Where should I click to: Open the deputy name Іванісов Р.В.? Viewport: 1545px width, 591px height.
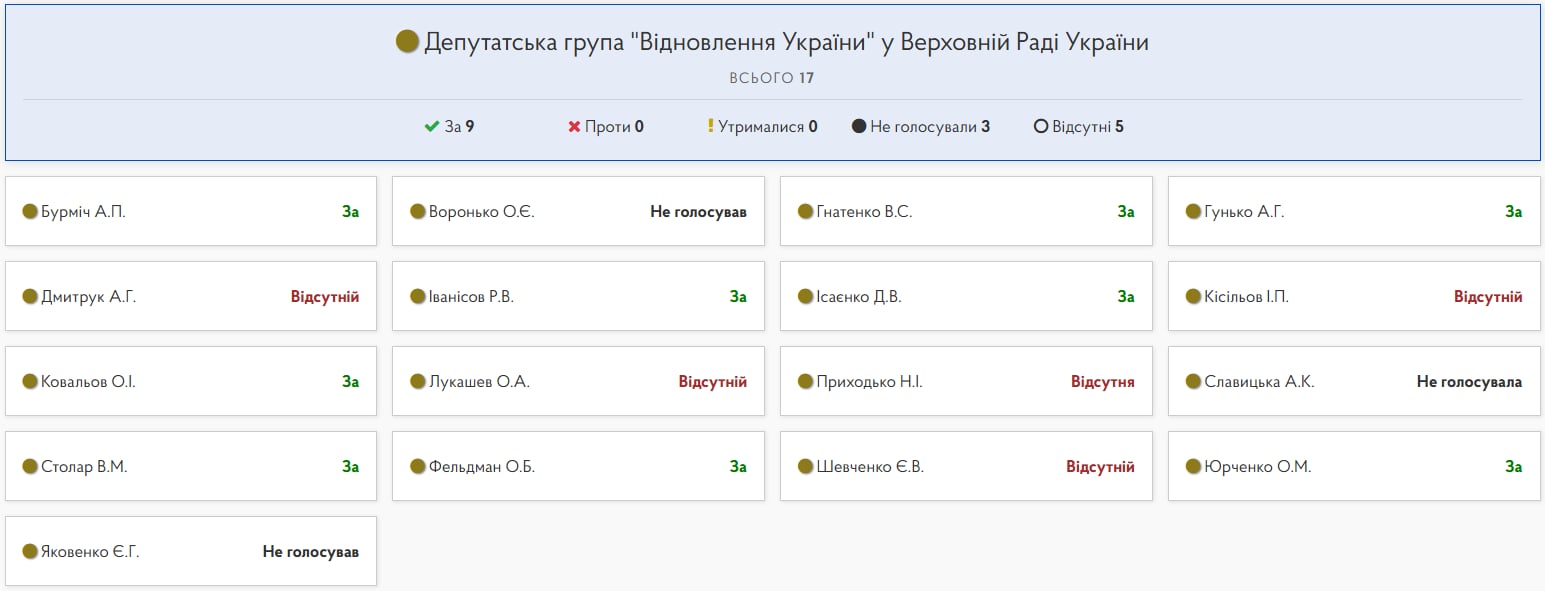pyautogui.click(x=471, y=297)
